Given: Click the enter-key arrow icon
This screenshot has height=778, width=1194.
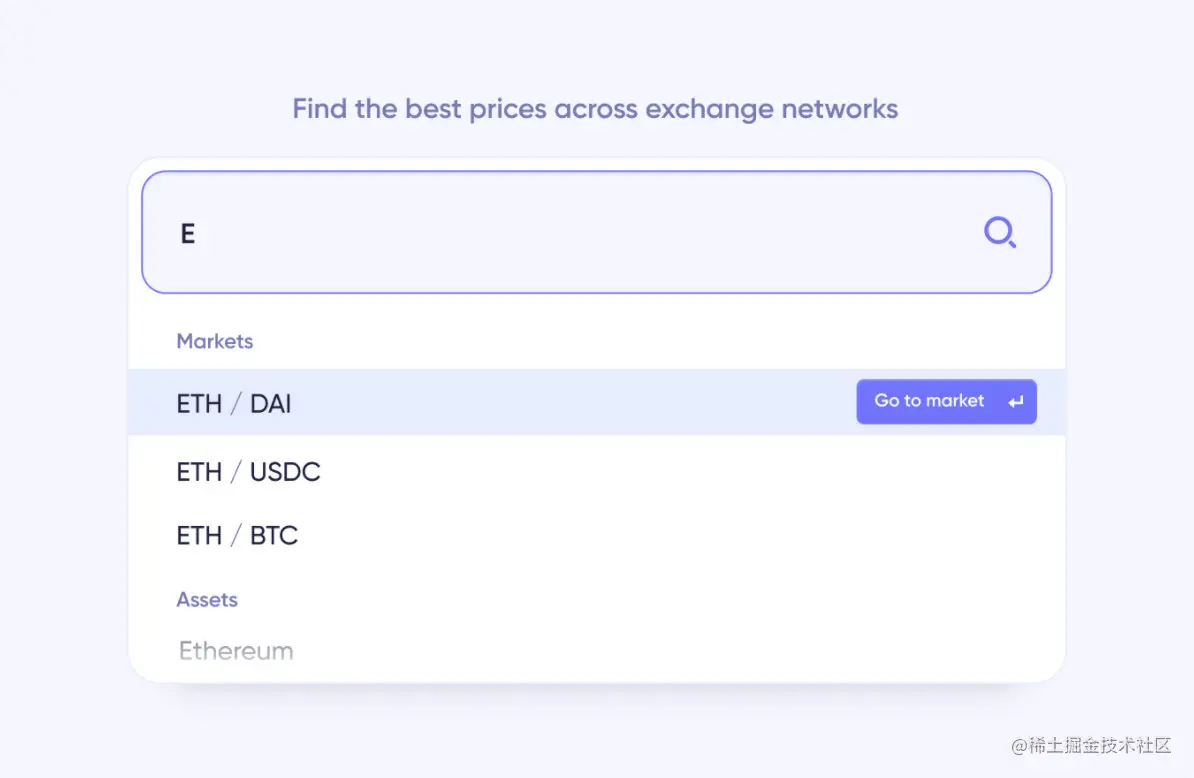Looking at the screenshot, I should click(x=1015, y=402).
